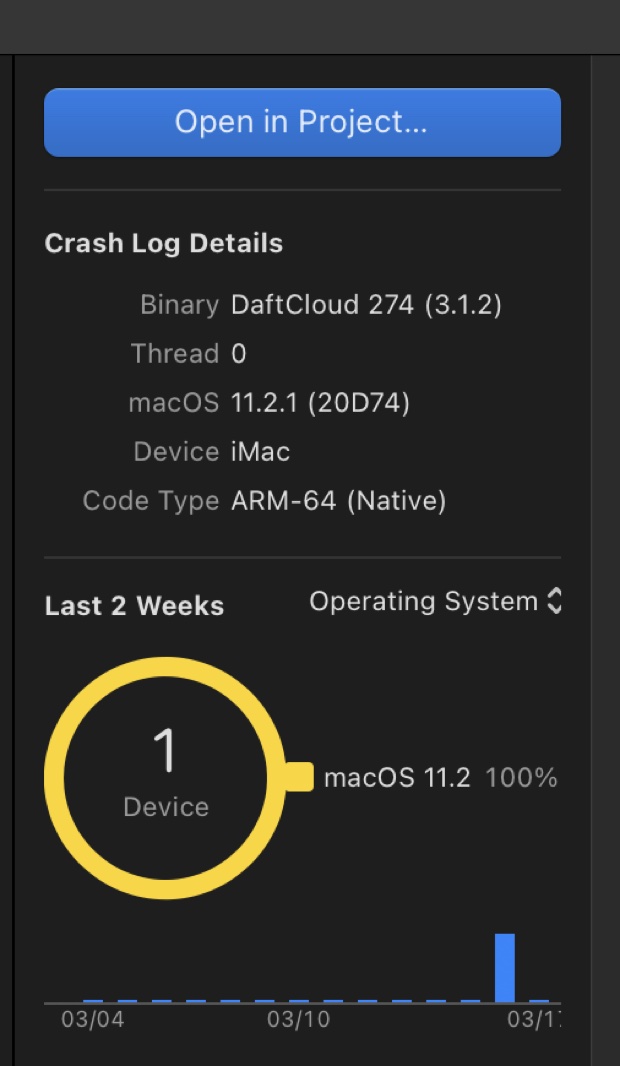Click the 100% legend value
Viewport: 620px width, 1066px height.
(x=521, y=778)
